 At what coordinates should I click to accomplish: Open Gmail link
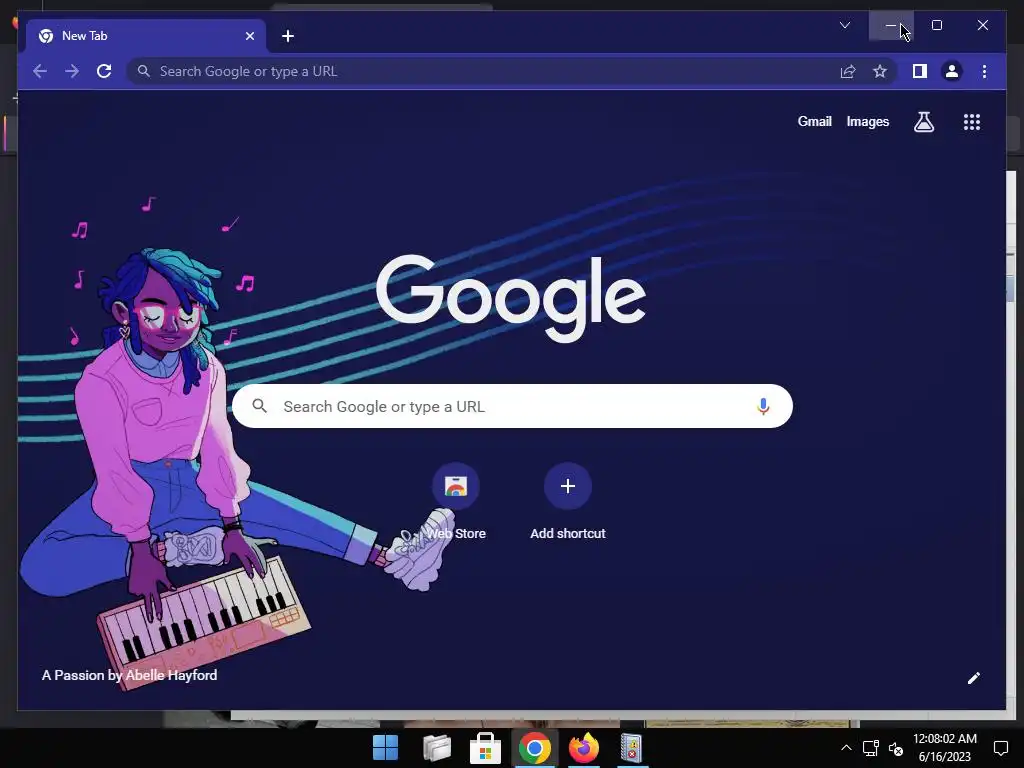[814, 121]
